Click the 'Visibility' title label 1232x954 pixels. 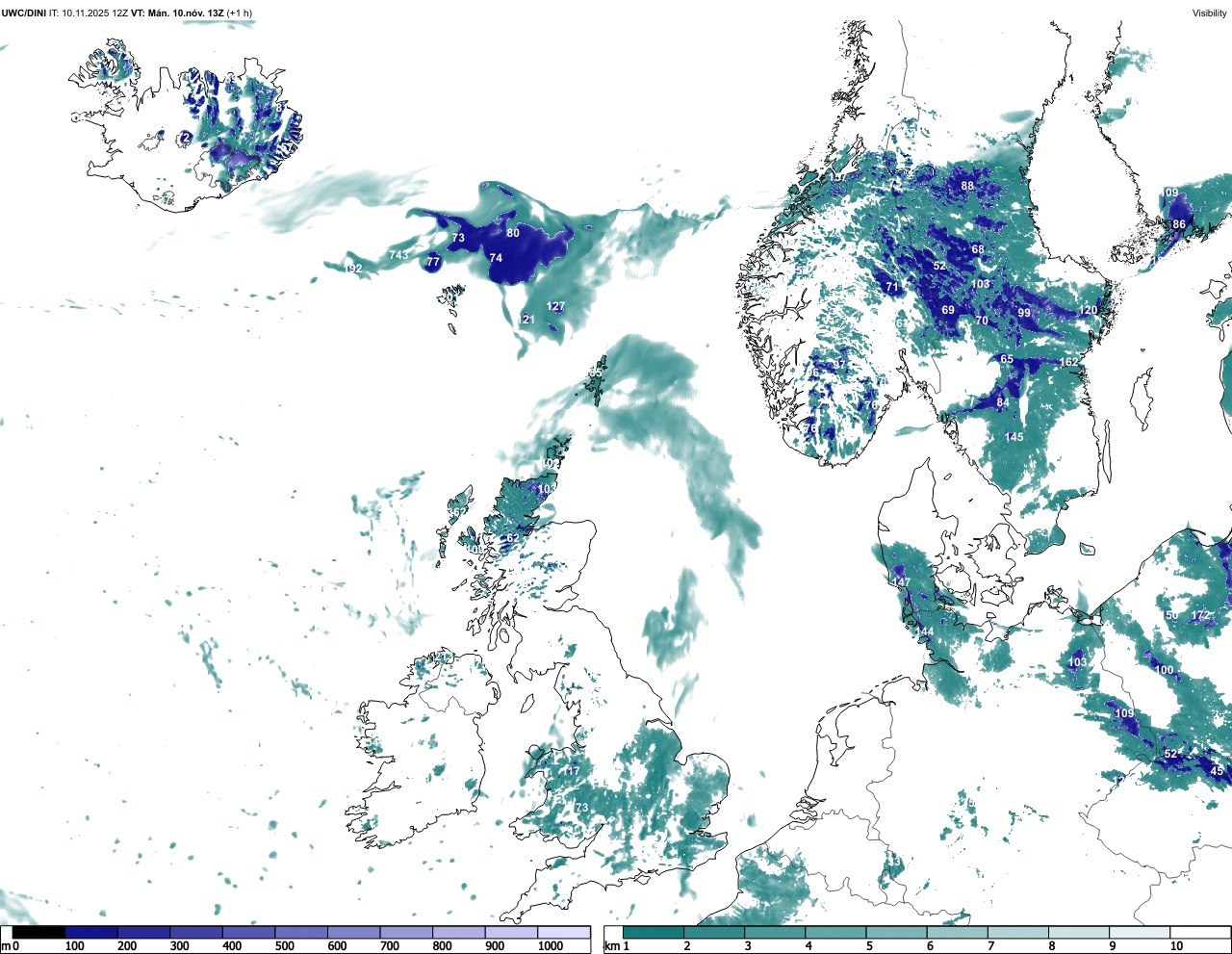pos(1210,13)
